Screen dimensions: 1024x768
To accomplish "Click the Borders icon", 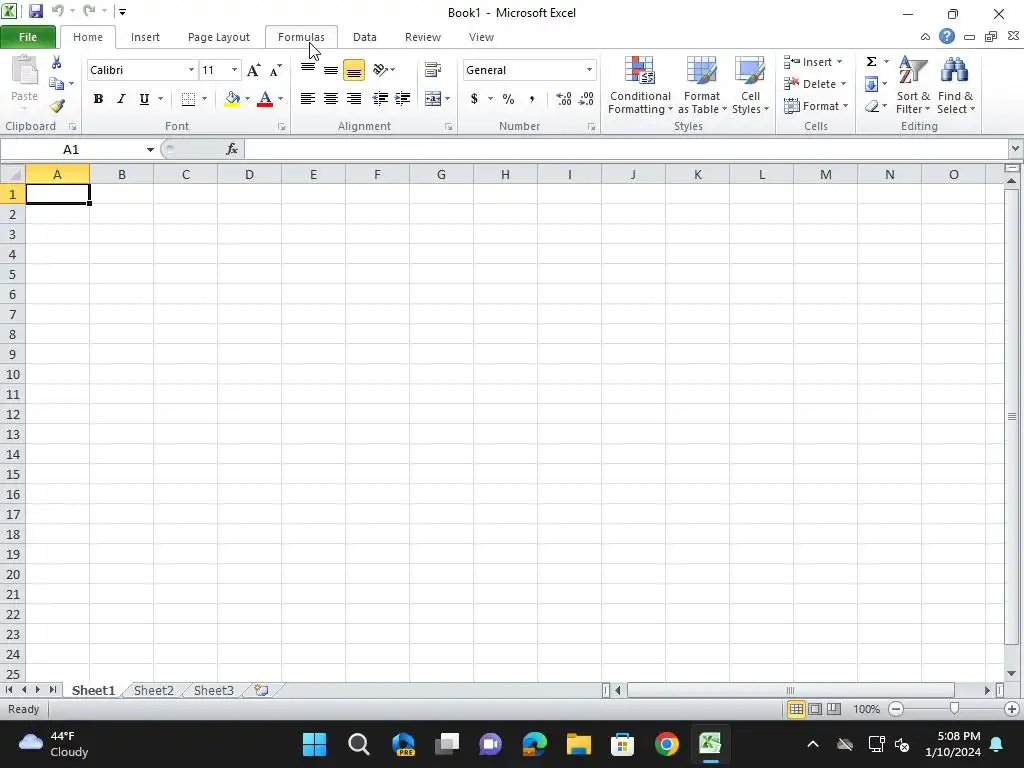I will [188, 99].
